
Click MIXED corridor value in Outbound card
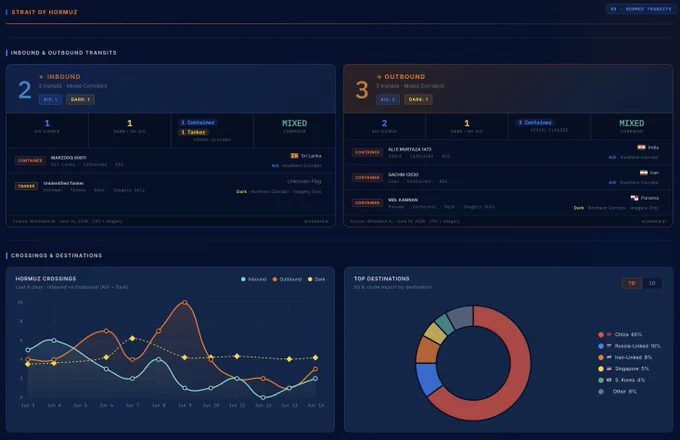631,123
